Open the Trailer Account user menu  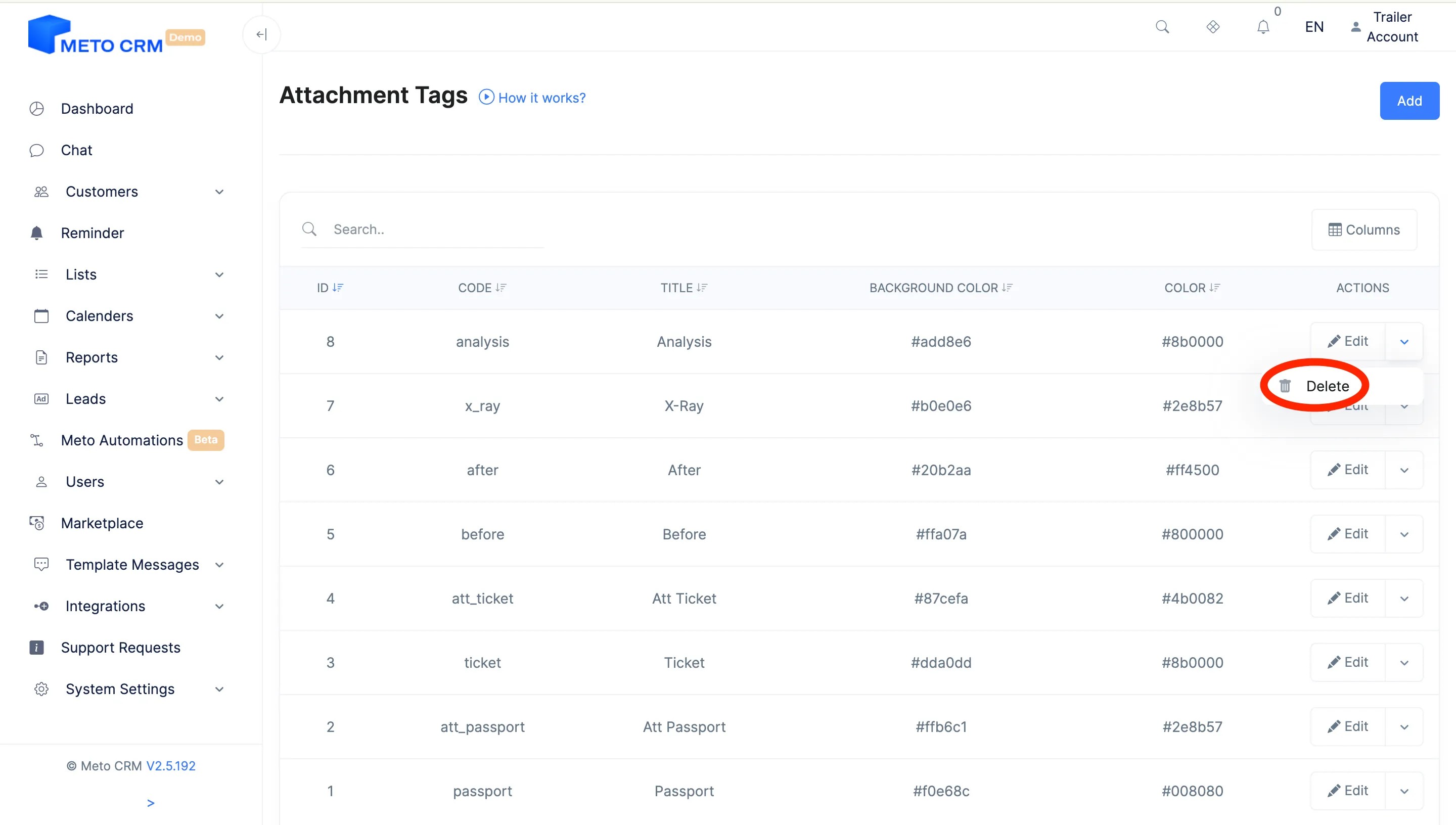(x=1384, y=27)
